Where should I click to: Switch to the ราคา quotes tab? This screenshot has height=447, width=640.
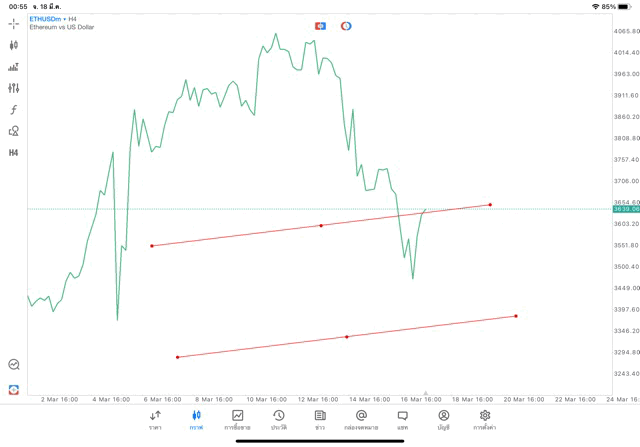[x=155, y=419]
